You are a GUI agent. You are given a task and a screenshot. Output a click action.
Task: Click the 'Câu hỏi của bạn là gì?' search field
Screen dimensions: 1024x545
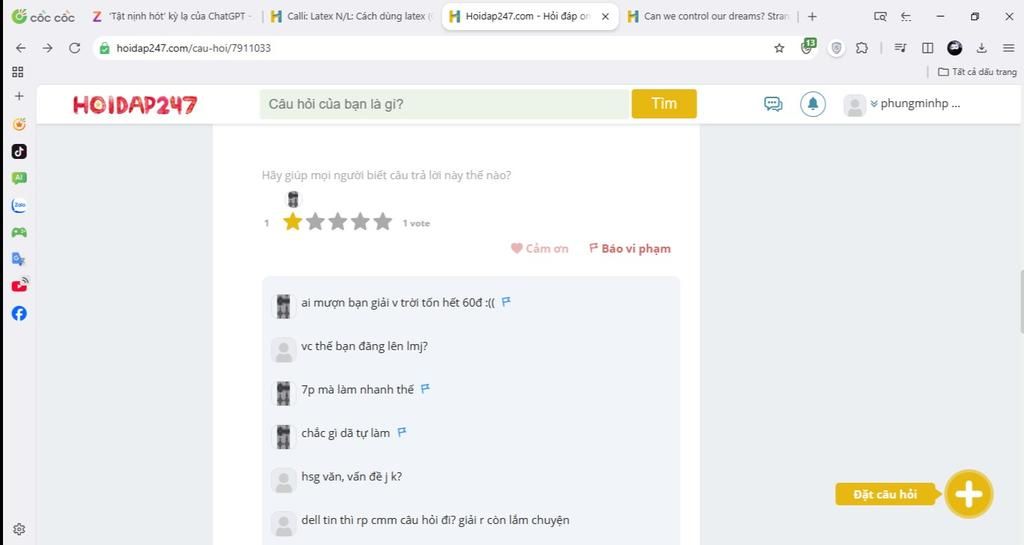tap(444, 104)
